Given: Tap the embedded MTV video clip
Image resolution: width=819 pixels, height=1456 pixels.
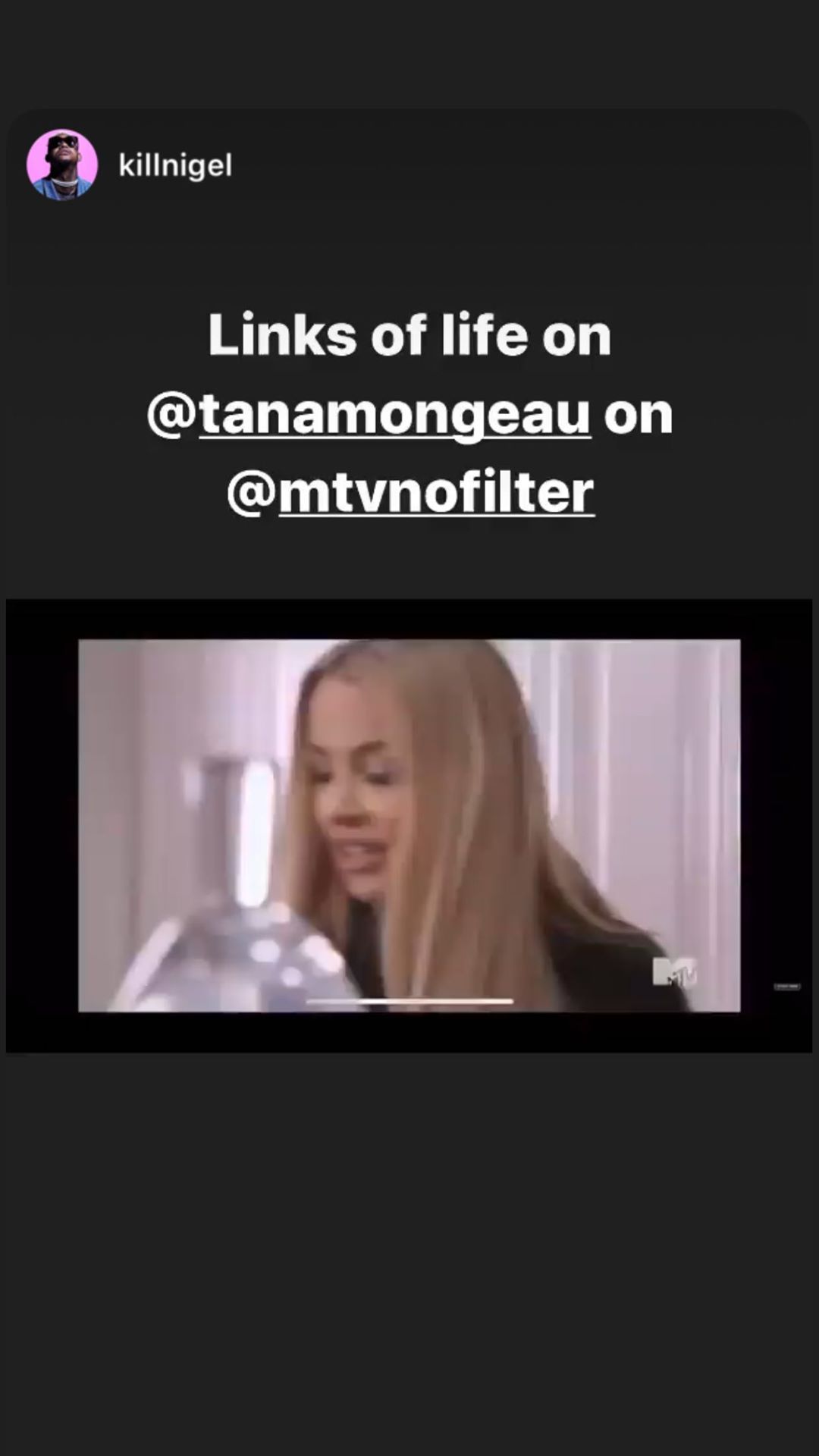Looking at the screenshot, I should pyautogui.click(x=409, y=825).
